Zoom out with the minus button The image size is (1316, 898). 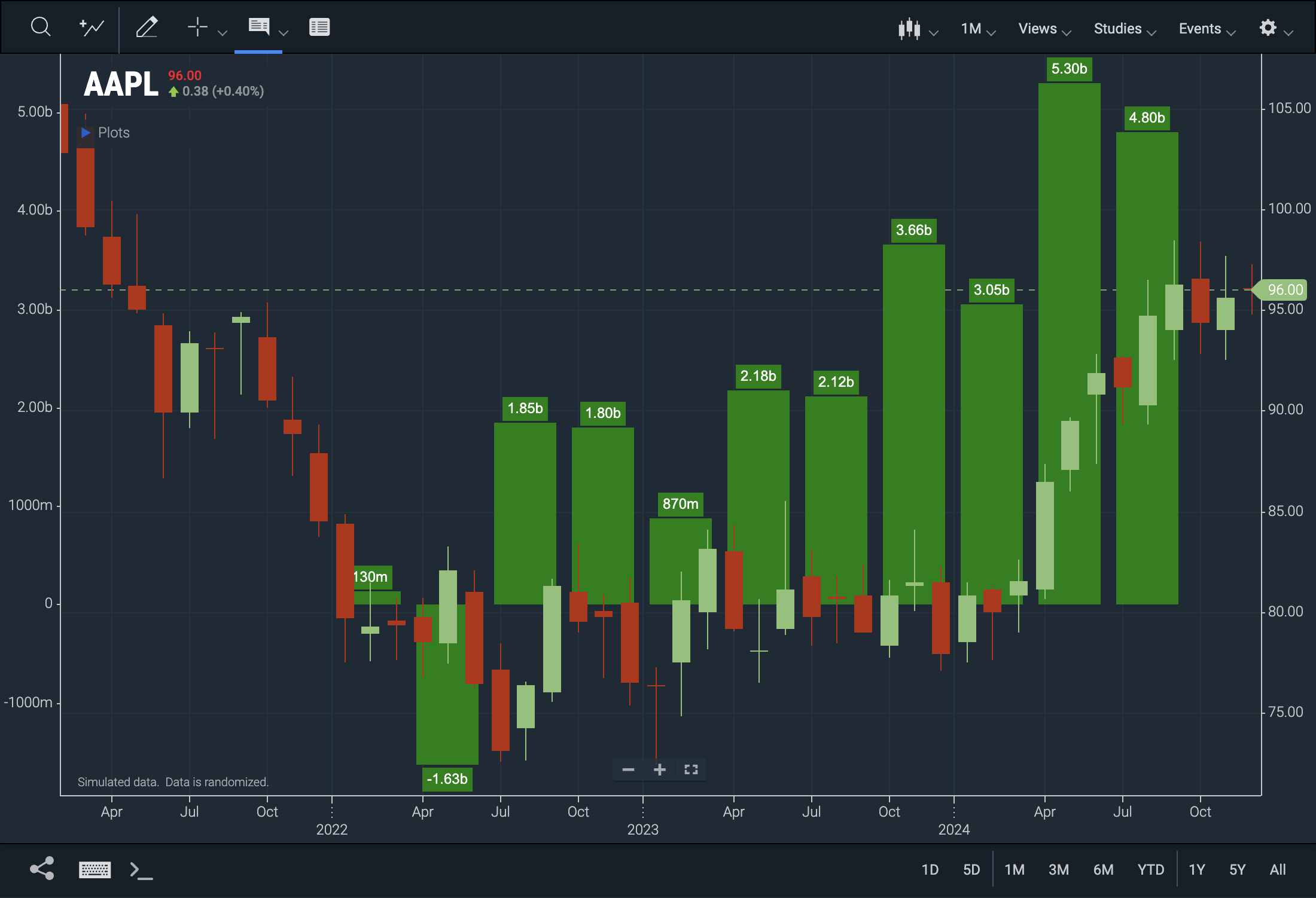(628, 769)
